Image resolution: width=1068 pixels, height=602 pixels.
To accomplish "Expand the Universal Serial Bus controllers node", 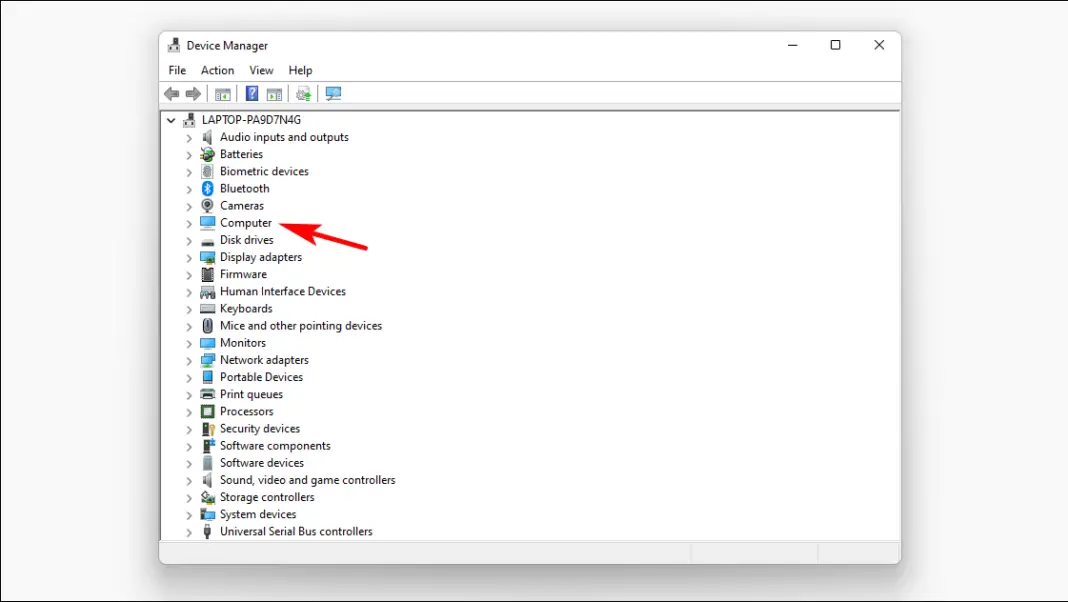I will pos(190,531).
